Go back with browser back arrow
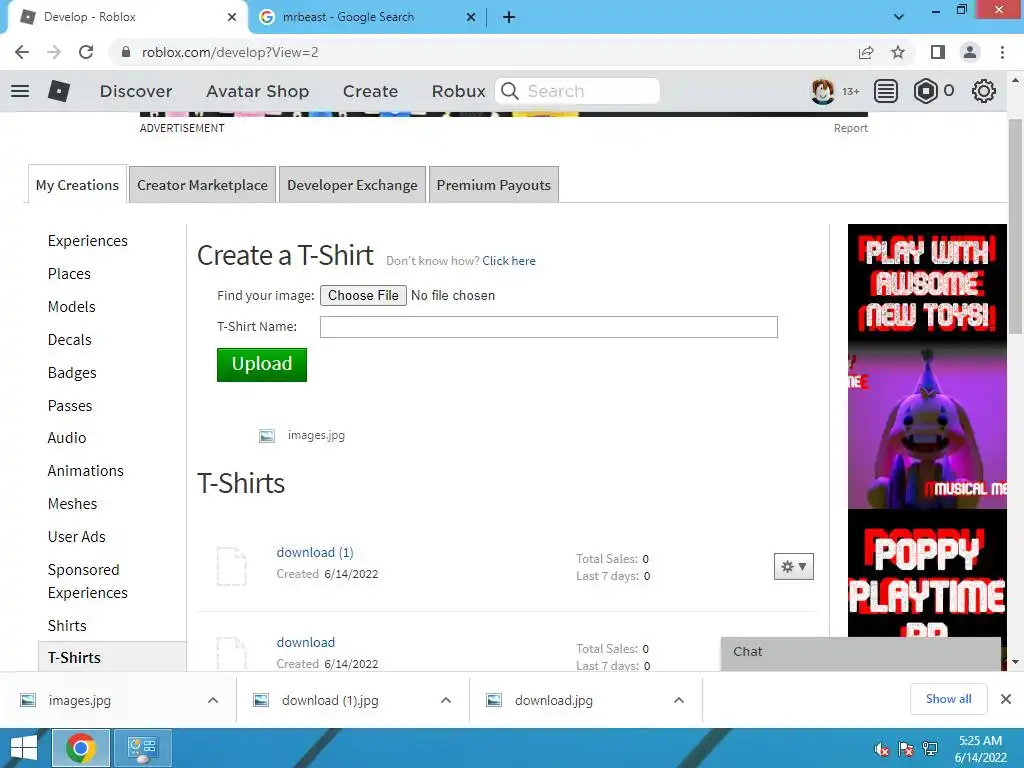The height and width of the screenshot is (768, 1024). pyautogui.click(x=22, y=52)
